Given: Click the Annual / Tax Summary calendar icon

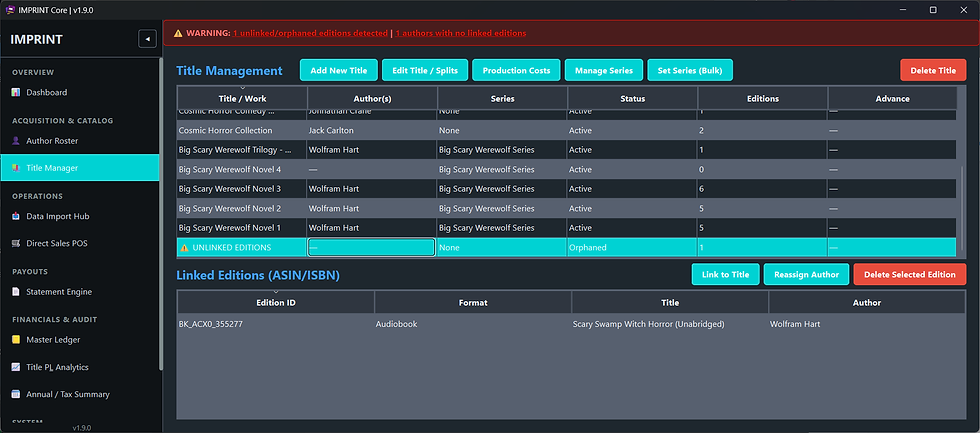Looking at the screenshot, I should (16, 394).
